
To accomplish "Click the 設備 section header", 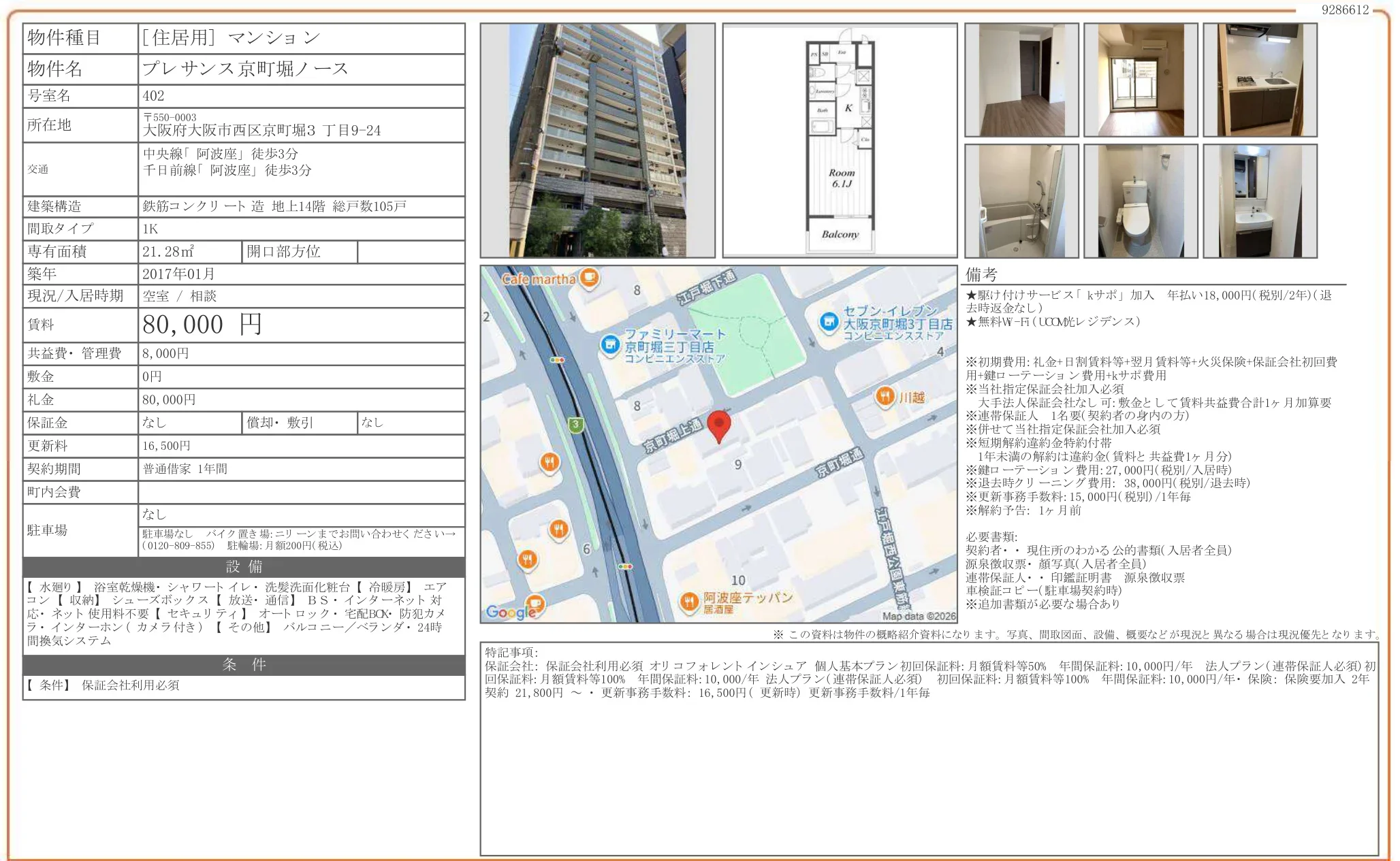I will [x=244, y=567].
